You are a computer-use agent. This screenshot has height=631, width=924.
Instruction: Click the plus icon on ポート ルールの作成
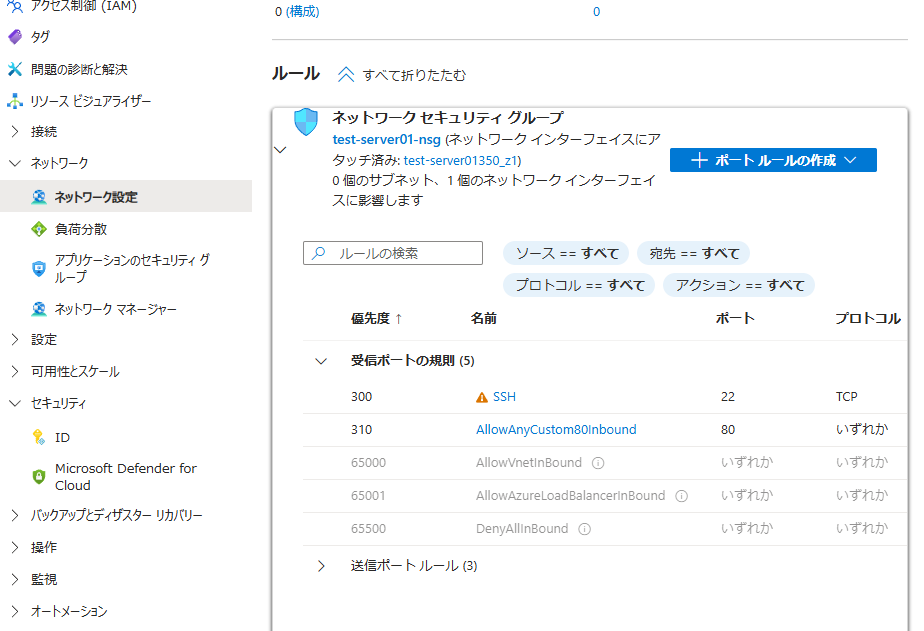[x=699, y=160]
